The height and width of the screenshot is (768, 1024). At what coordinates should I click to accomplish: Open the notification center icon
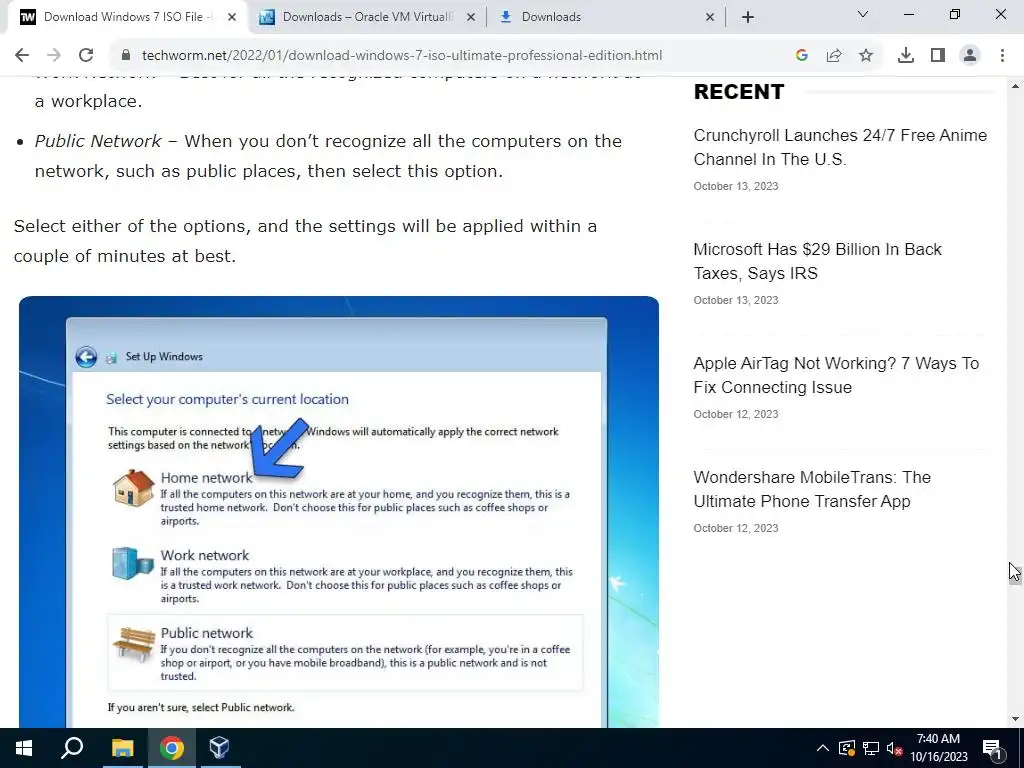(992, 748)
